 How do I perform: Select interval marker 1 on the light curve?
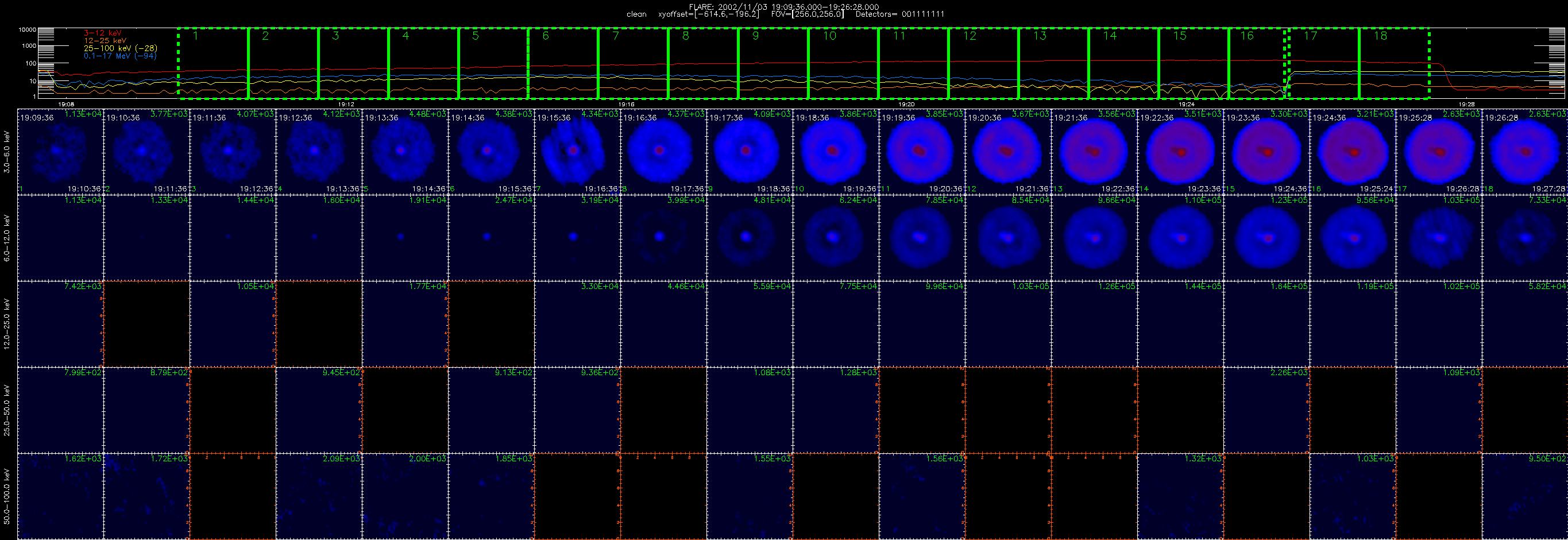(x=195, y=36)
